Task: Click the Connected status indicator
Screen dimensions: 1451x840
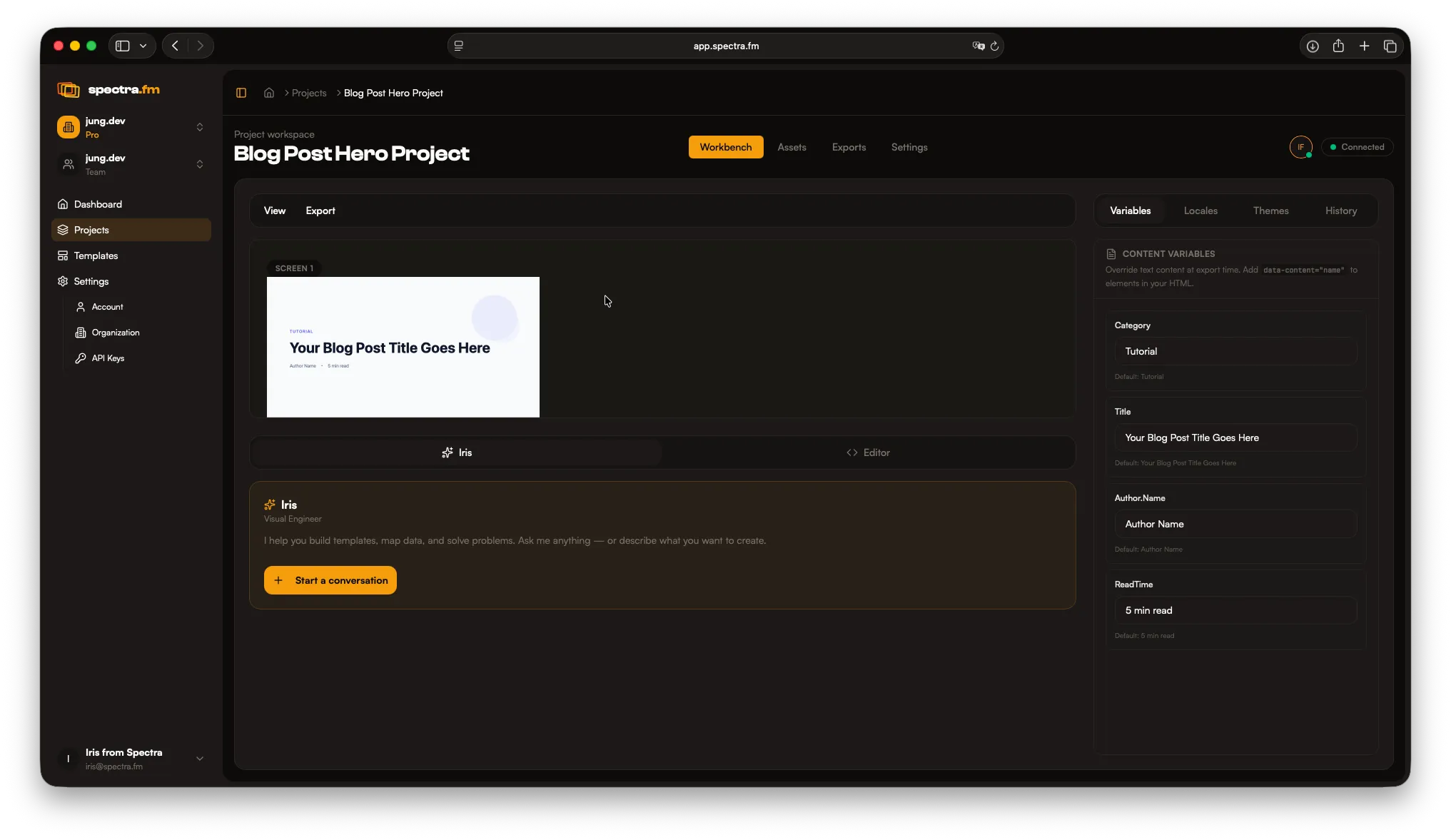Action: pos(1357,147)
